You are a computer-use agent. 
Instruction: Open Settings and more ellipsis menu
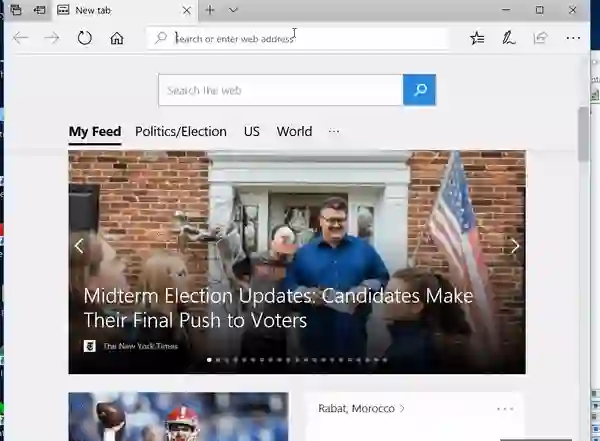(x=573, y=38)
